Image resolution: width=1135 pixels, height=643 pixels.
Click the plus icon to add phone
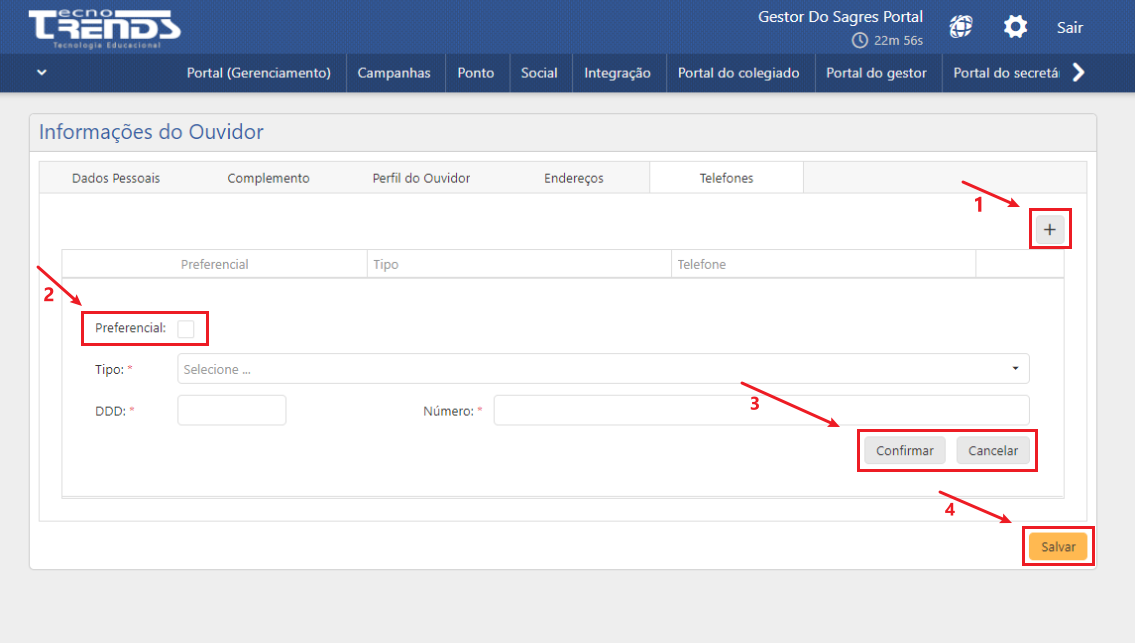point(1049,230)
